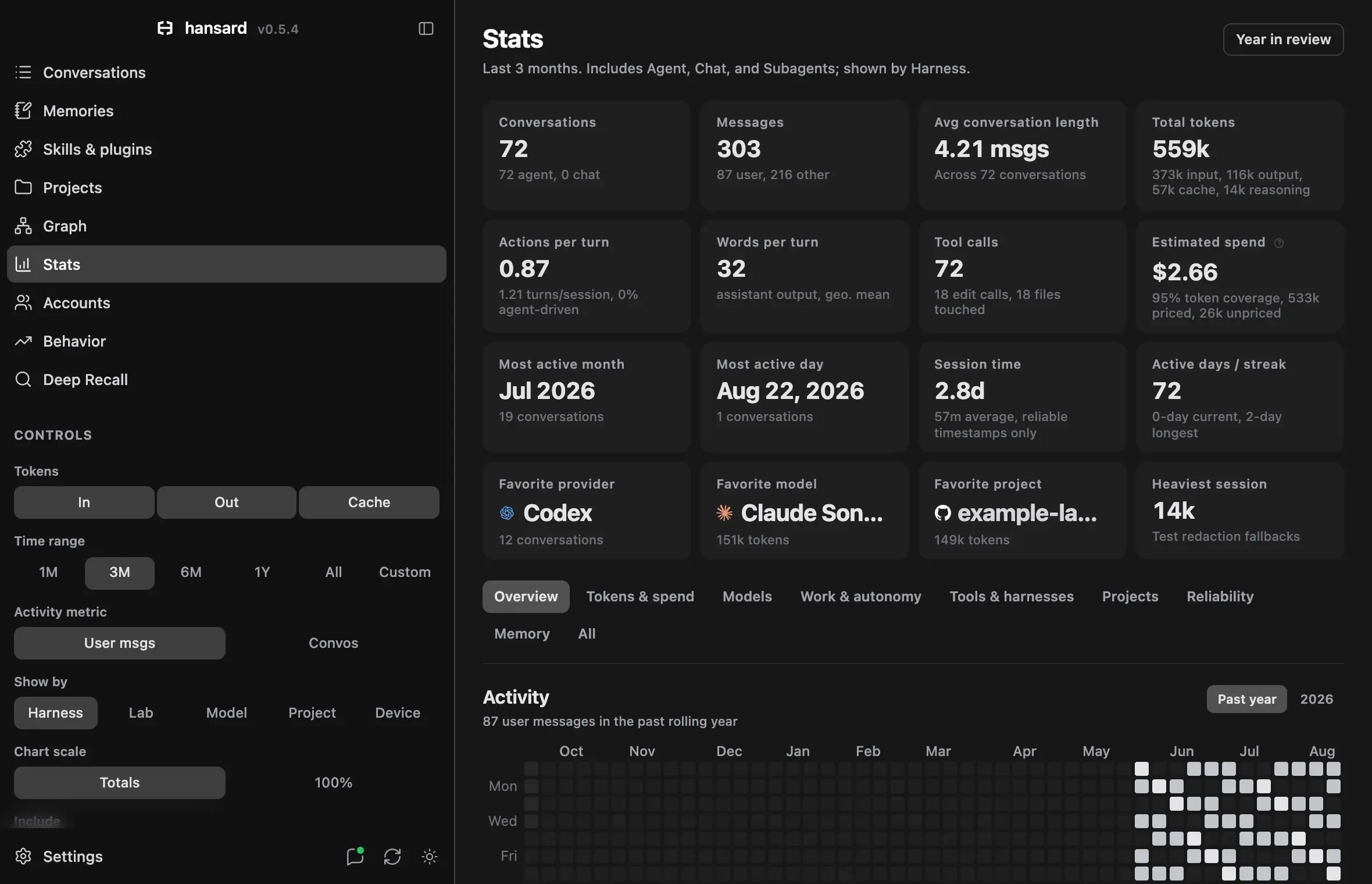Show stats by Model

227,713
